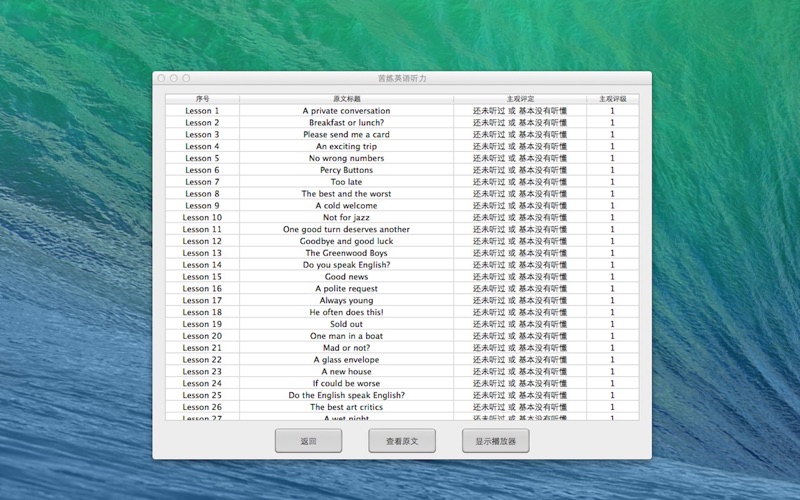Sort by the 主观评级 column header
The image size is (800, 500).
pyautogui.click(x=612, y=99)
